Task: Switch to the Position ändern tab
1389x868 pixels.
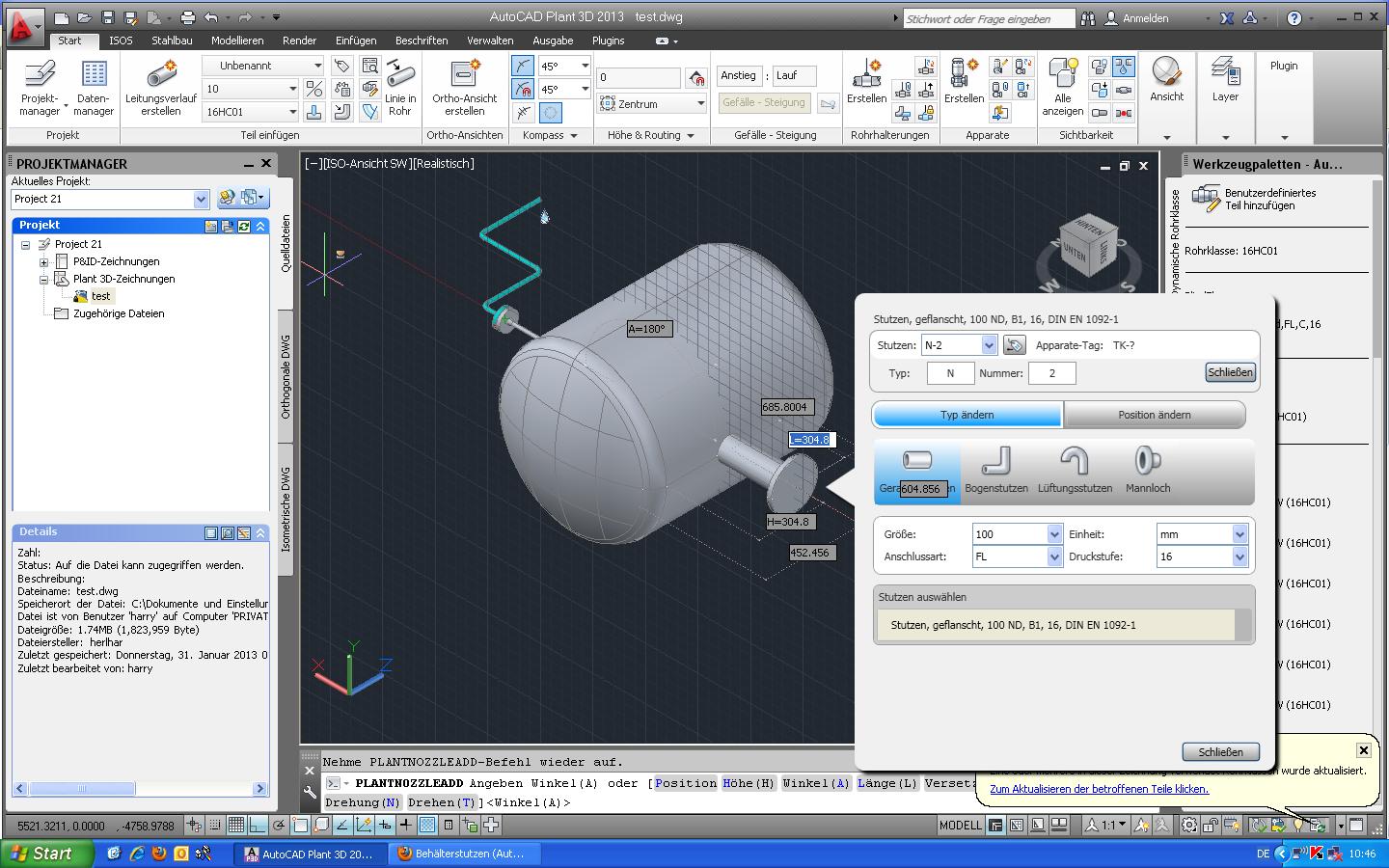Action: [1154, 415]
